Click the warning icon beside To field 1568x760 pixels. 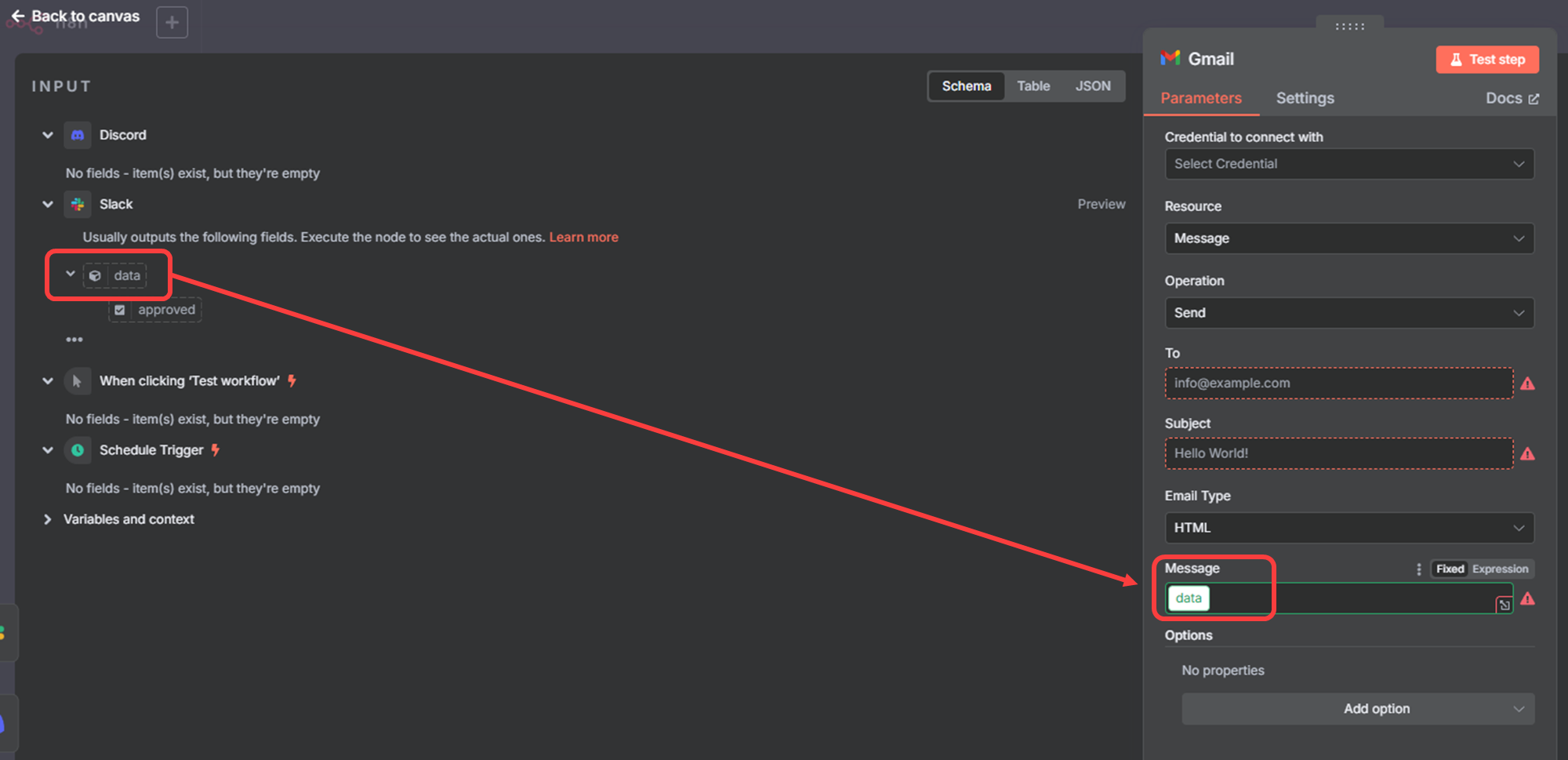1527,384
